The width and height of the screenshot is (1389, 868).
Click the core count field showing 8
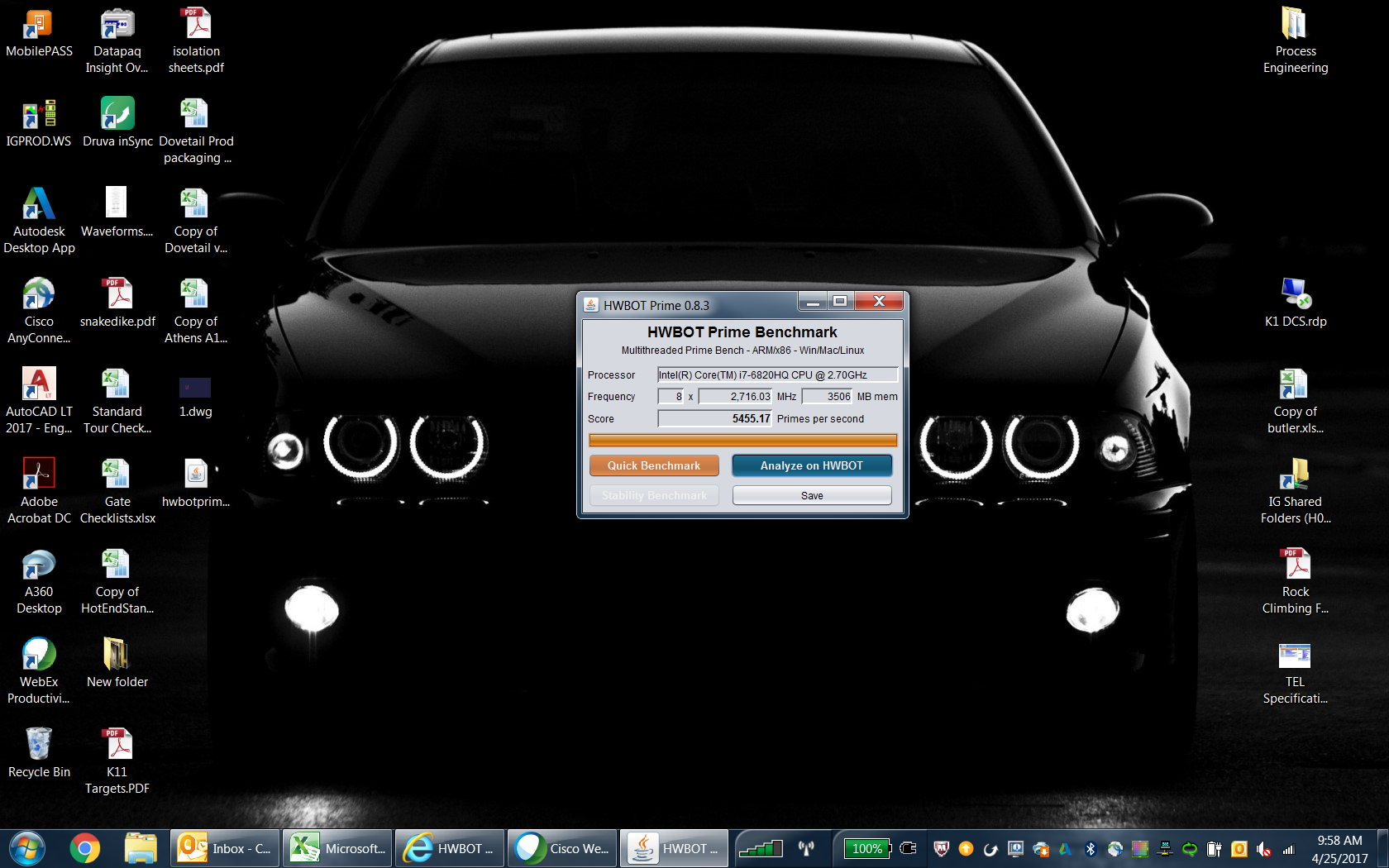click(671, 396)
